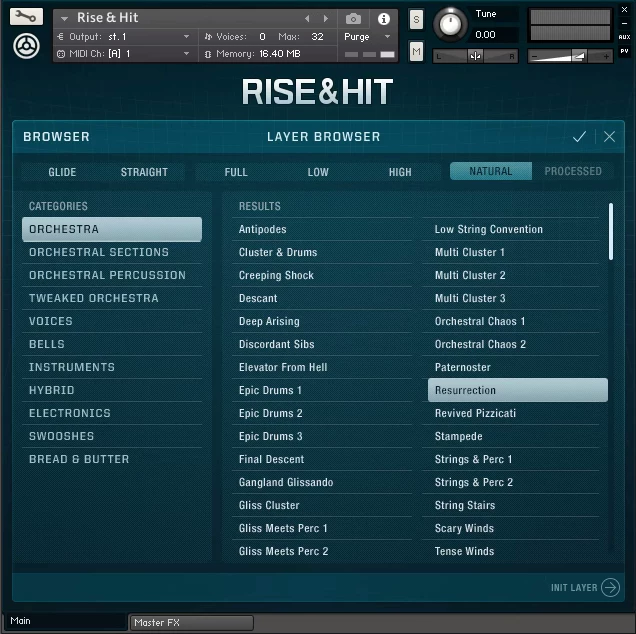This screenshot has width=636, height=634.
Task: Select the Gliss Meets Perc 1 result
Action: click(322, 529)
